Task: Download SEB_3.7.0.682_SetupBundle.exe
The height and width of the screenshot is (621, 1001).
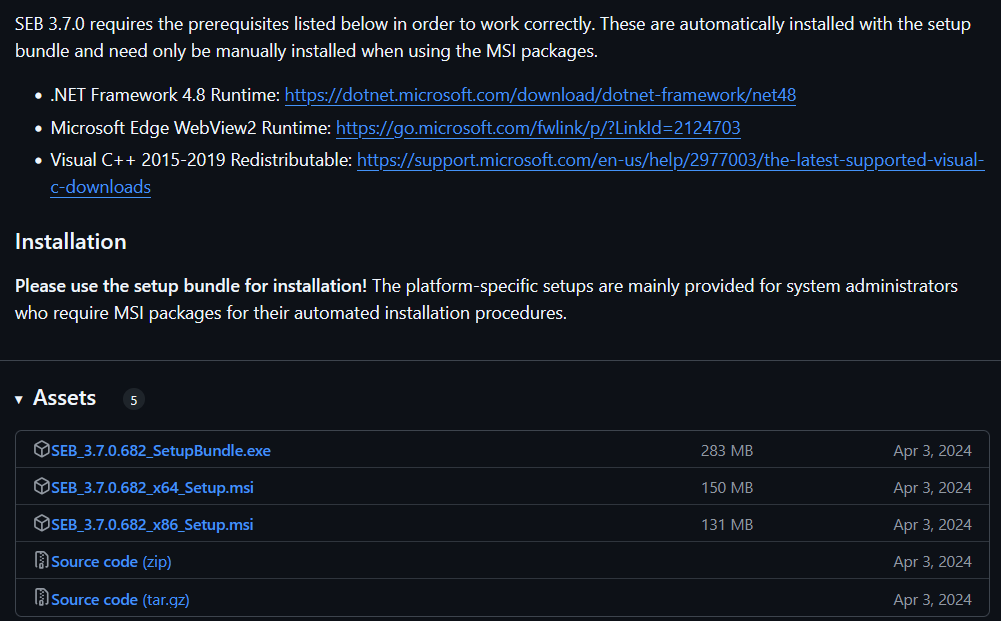Action: pos(161,451)
